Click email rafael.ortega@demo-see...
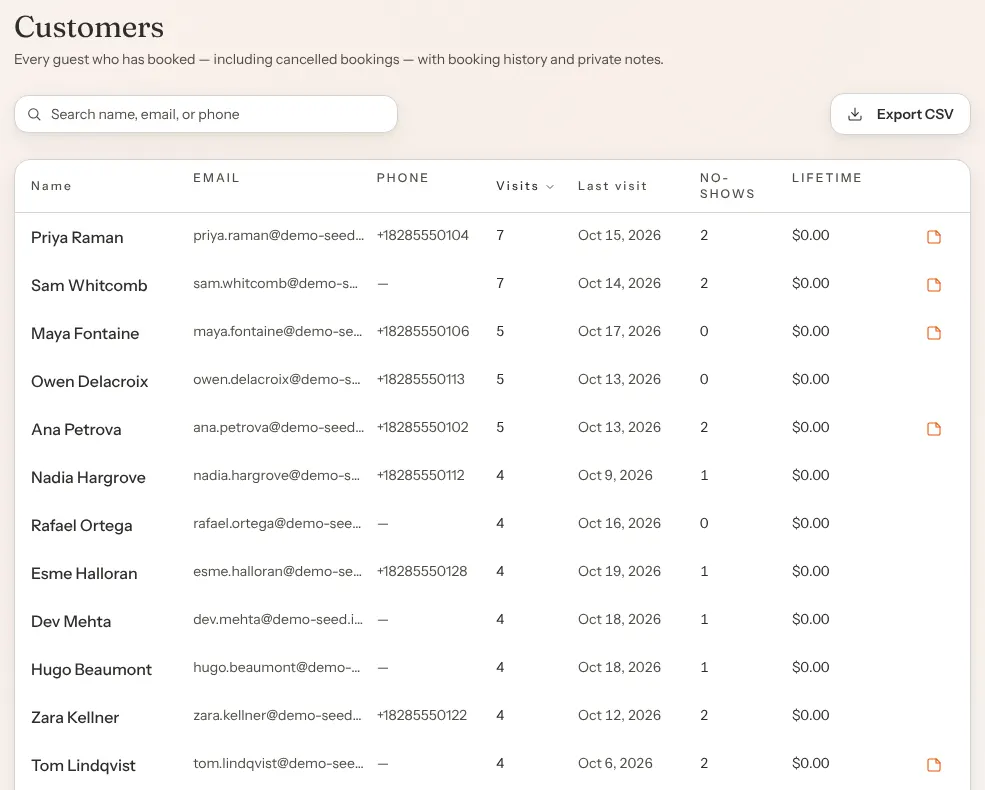 tap(277, 524)
